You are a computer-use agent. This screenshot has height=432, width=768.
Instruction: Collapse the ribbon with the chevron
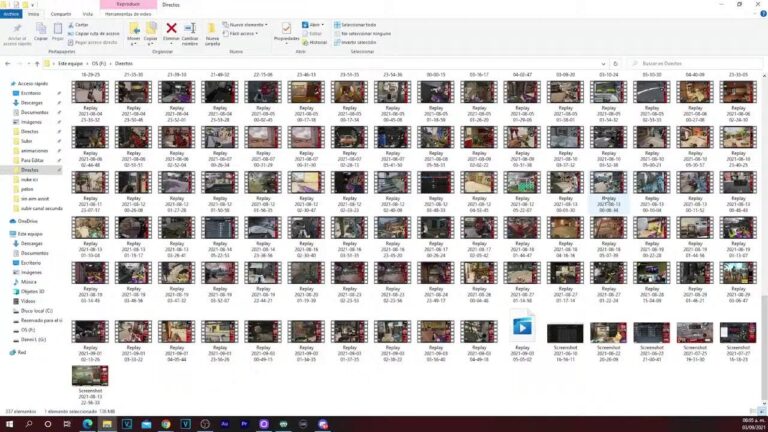click(x=755, y=14)
